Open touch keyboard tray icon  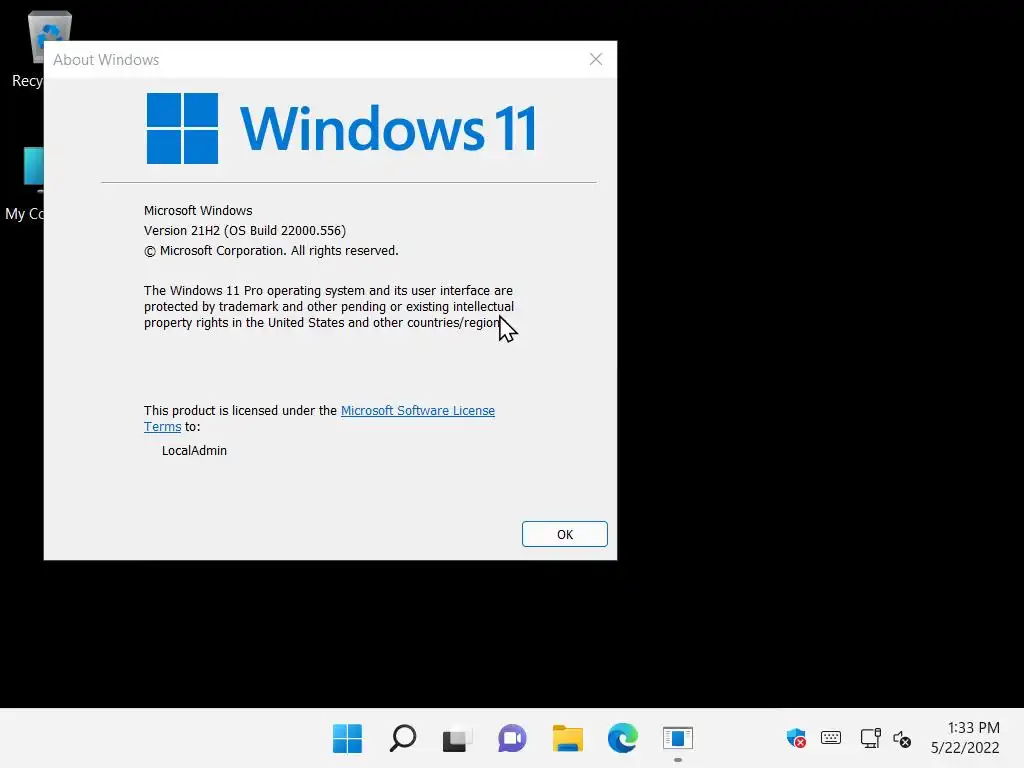pyautogui.click(x=831, y=739)
